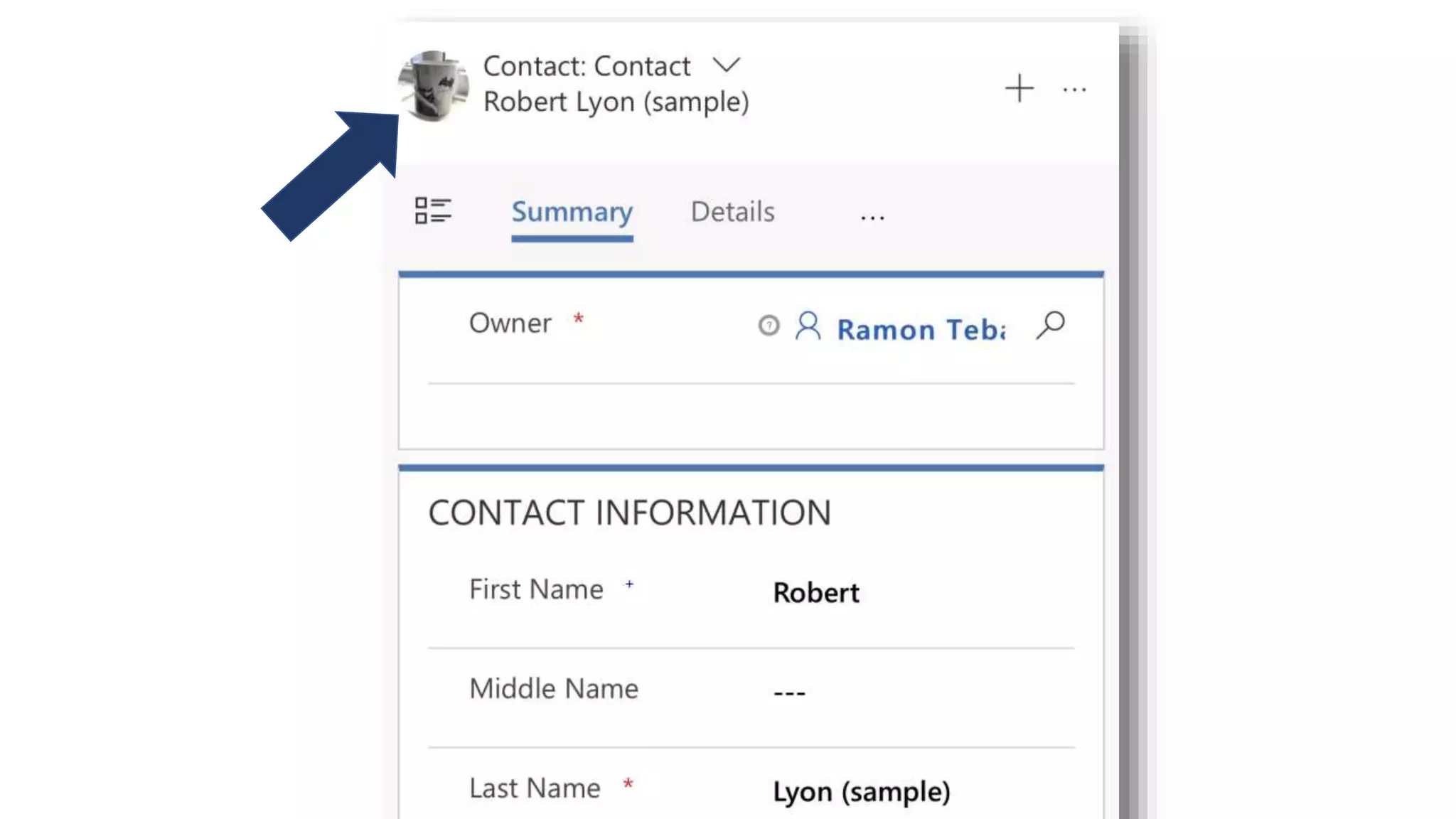Open the header more options ellipsis

coord(1074,90)
